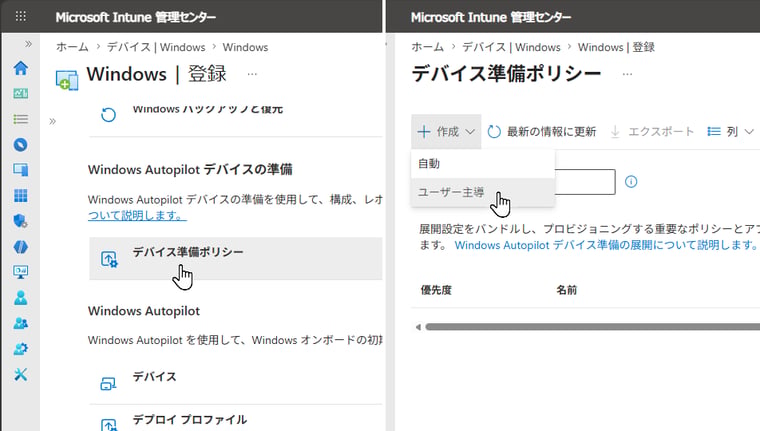The height and width of the screenshot is (431, 760).
Task: Open the Reports monitor icon in sidebar
Action: click(x=20, y=272)
